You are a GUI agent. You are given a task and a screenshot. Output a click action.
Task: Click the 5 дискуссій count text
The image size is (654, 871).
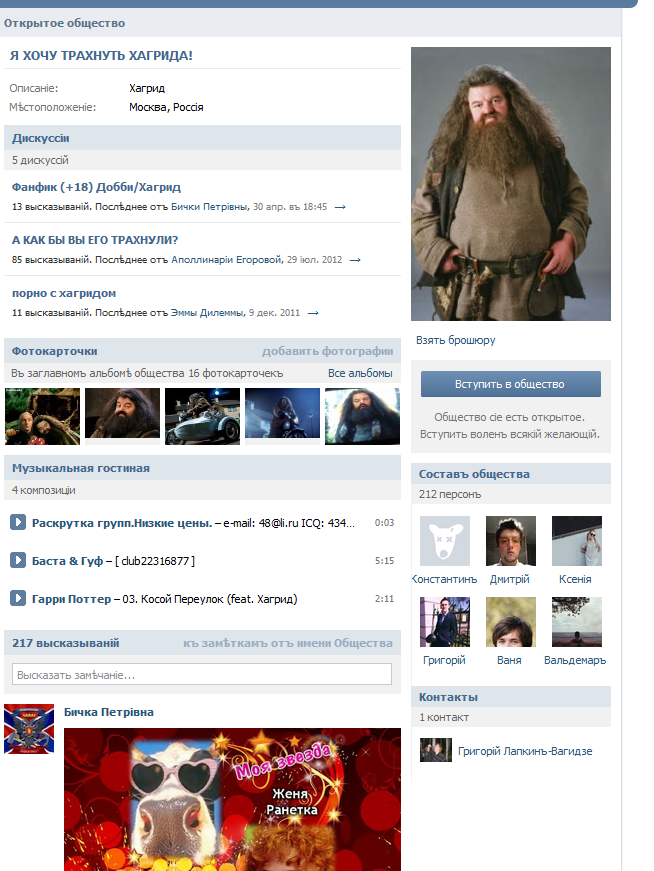click(40, 160)
